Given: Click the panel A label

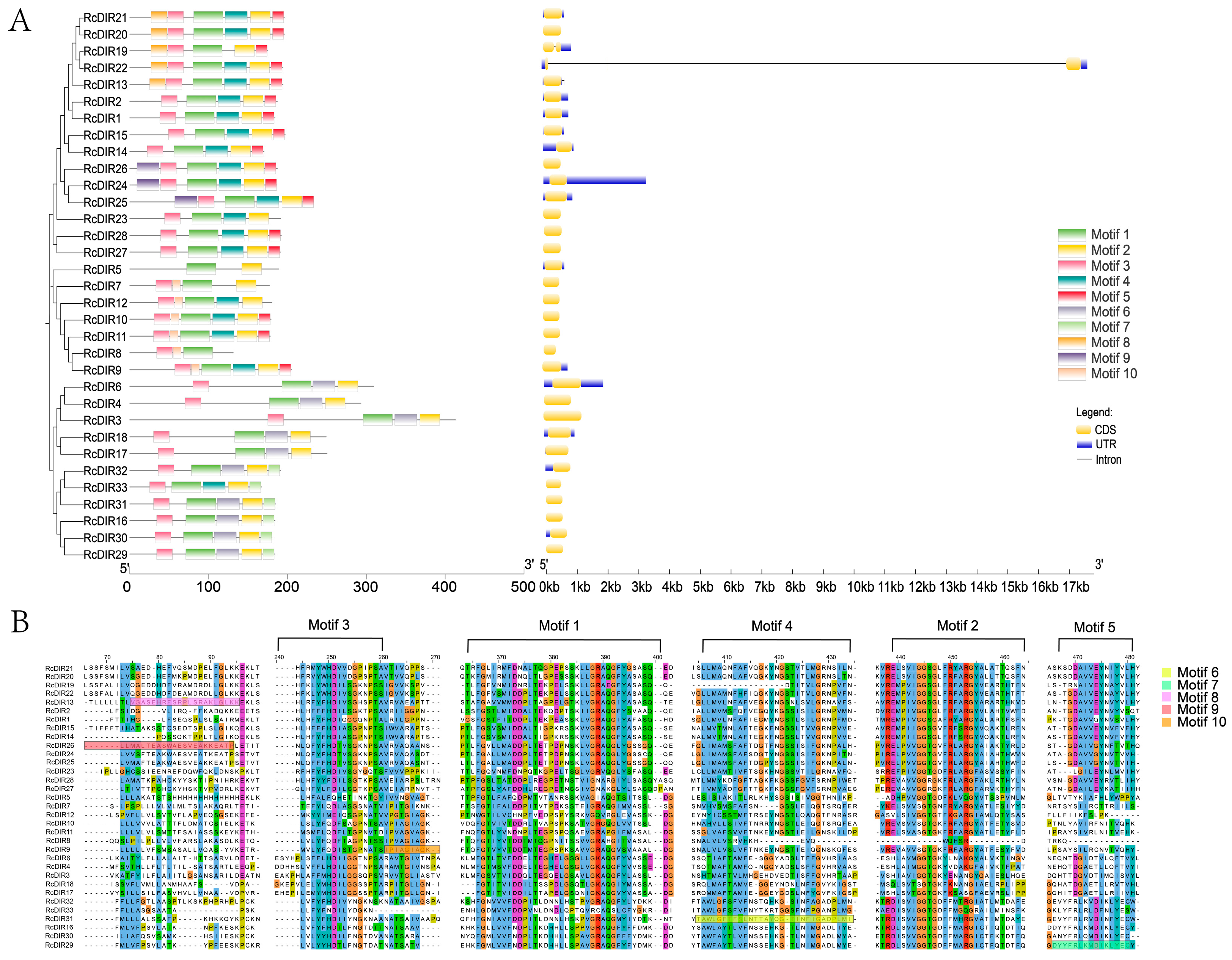Looking at the screenshot, I should pyautogui.click(x=20, y=21).
